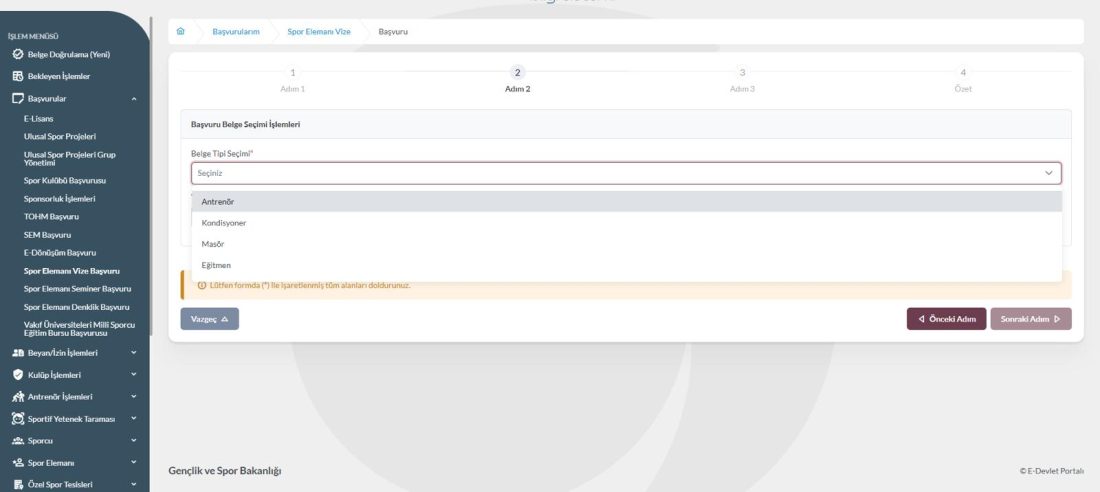
Task: Expand the Beyan/İzin İşlemleri section
Action: (134, 353)
